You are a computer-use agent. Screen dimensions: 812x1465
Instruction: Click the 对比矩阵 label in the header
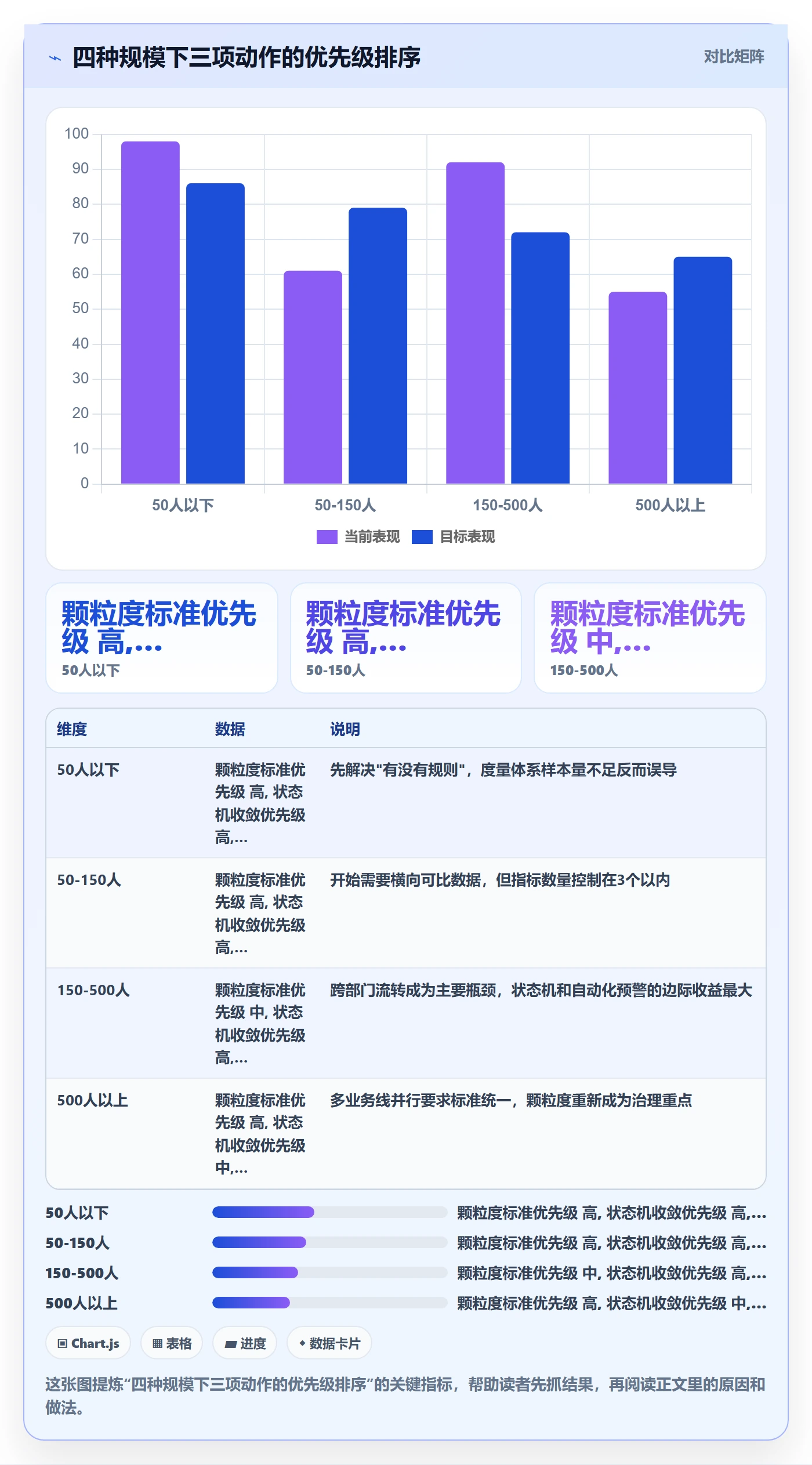734,57
